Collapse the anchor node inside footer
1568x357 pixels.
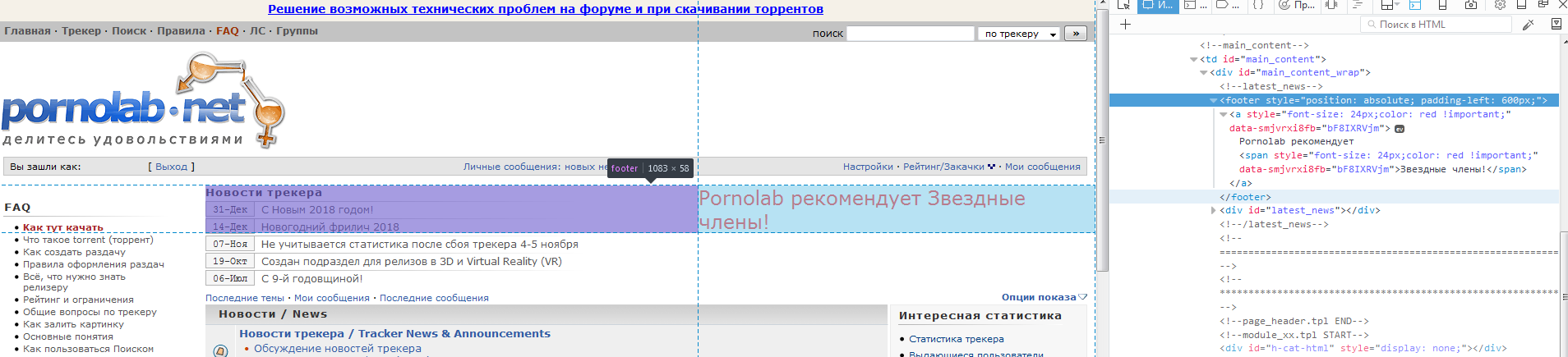coord(1223,114)
